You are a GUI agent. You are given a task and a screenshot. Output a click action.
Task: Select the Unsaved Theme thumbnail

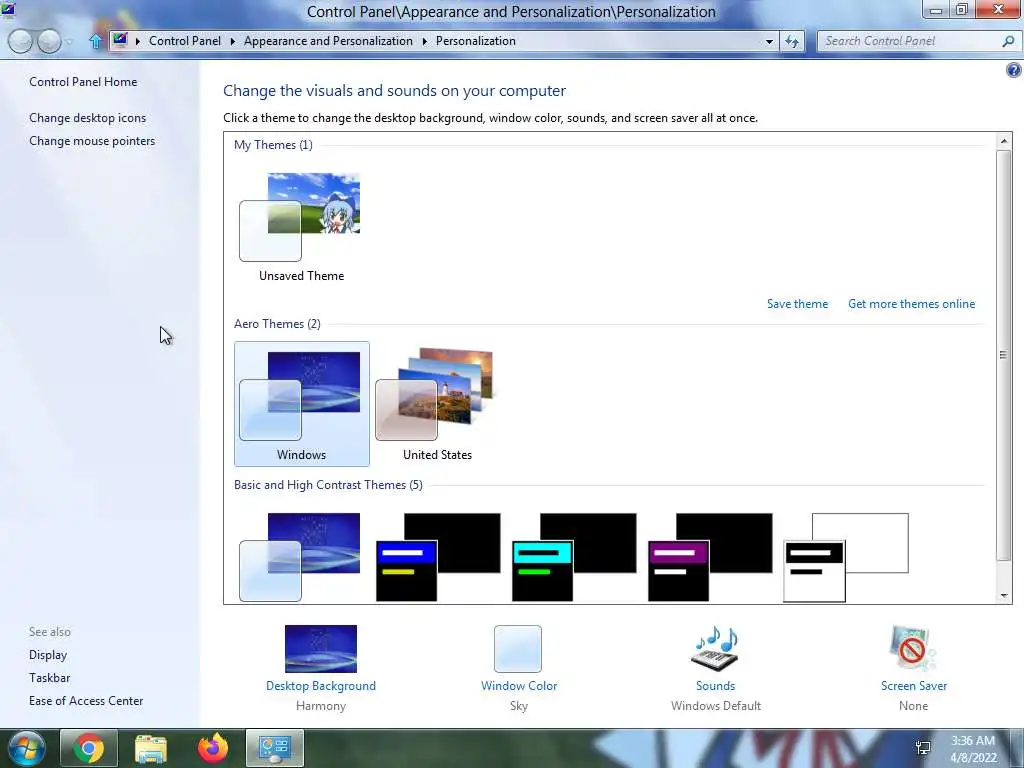301,226
